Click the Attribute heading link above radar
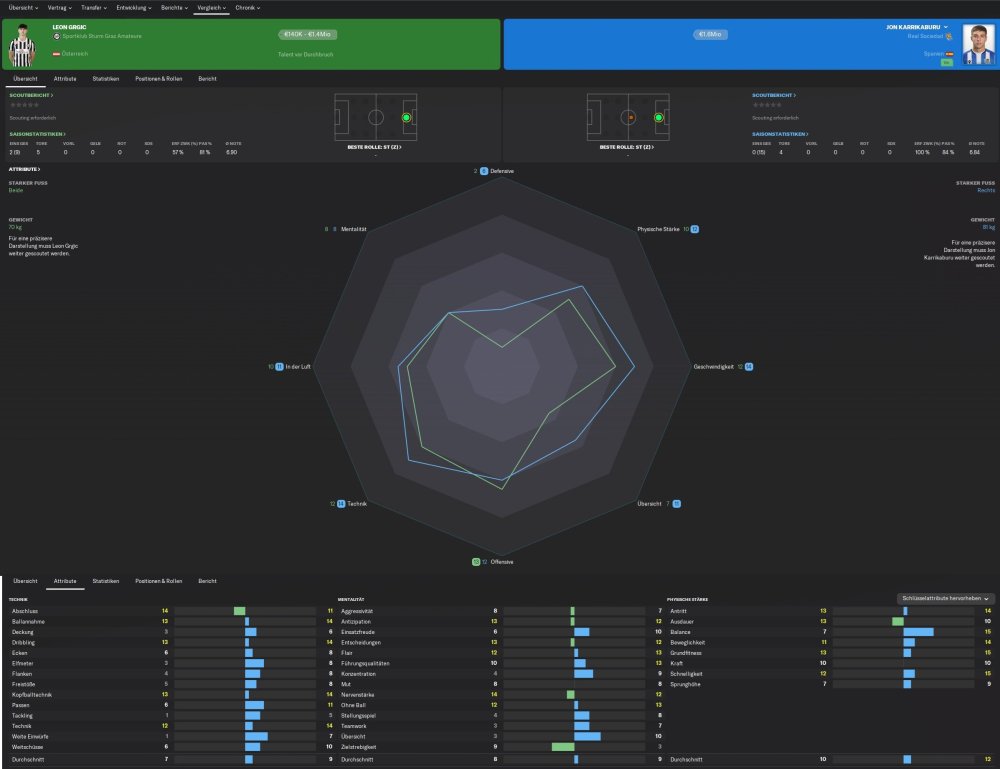The width and height of the screenshot is (1000, 769). (24, 169)
